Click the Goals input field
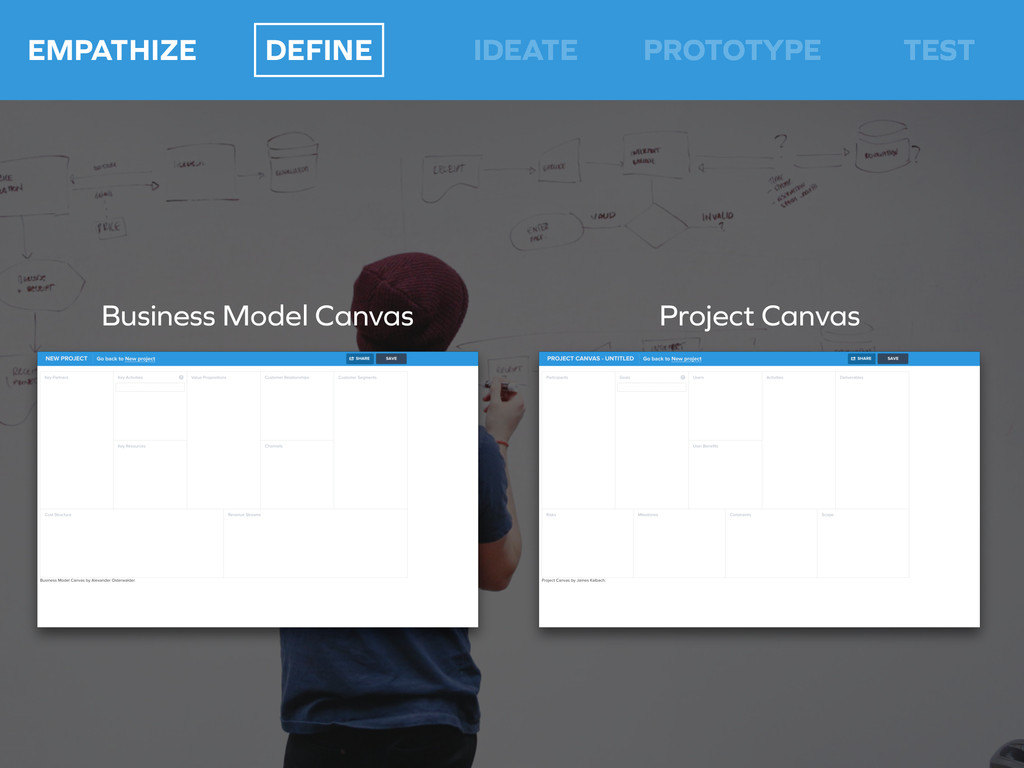The image size is (1024, 768). click(652, 387)
